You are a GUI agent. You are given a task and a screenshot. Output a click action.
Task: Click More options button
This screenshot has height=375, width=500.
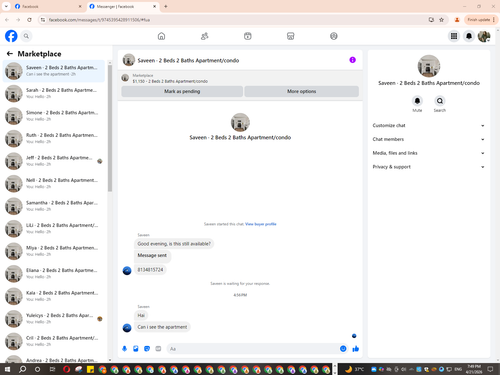point(301,91)
